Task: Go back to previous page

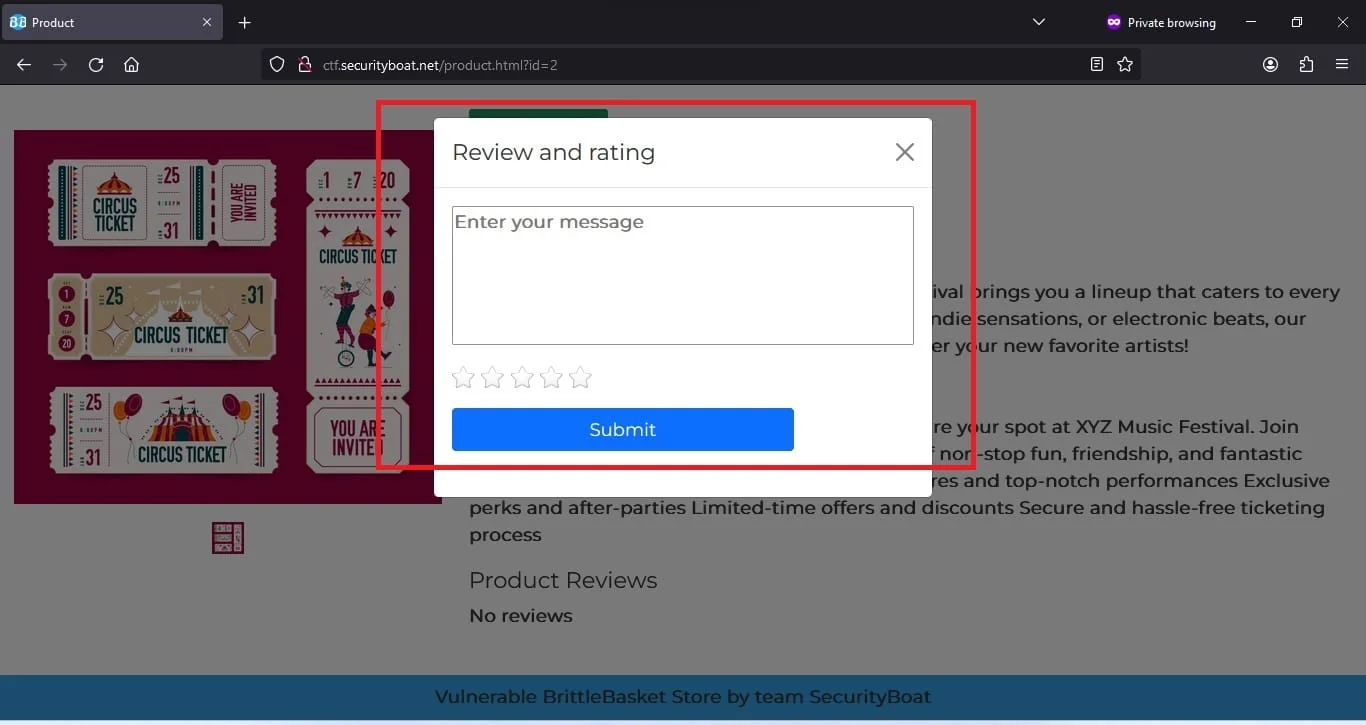Action: pyautogui.click(x=24, y=65)
